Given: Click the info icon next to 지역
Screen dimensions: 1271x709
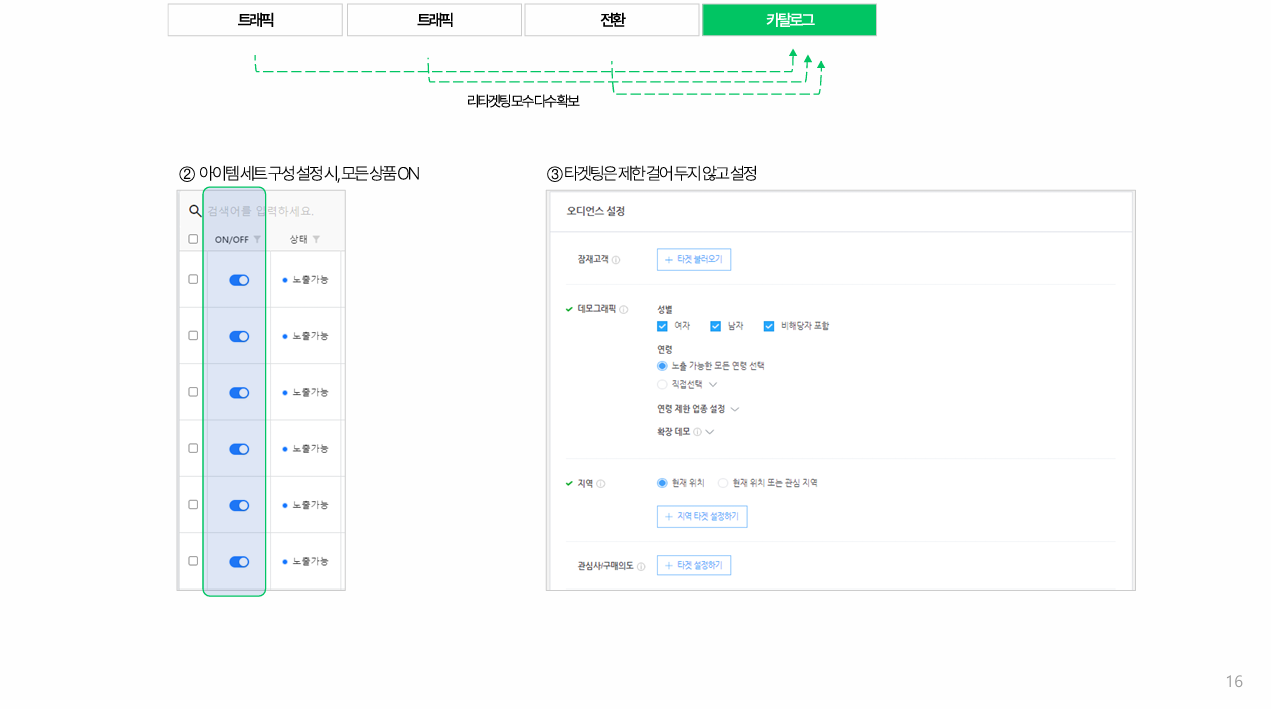Looking at the screenshot, I should pyautogui.click(x=601, y=484).
